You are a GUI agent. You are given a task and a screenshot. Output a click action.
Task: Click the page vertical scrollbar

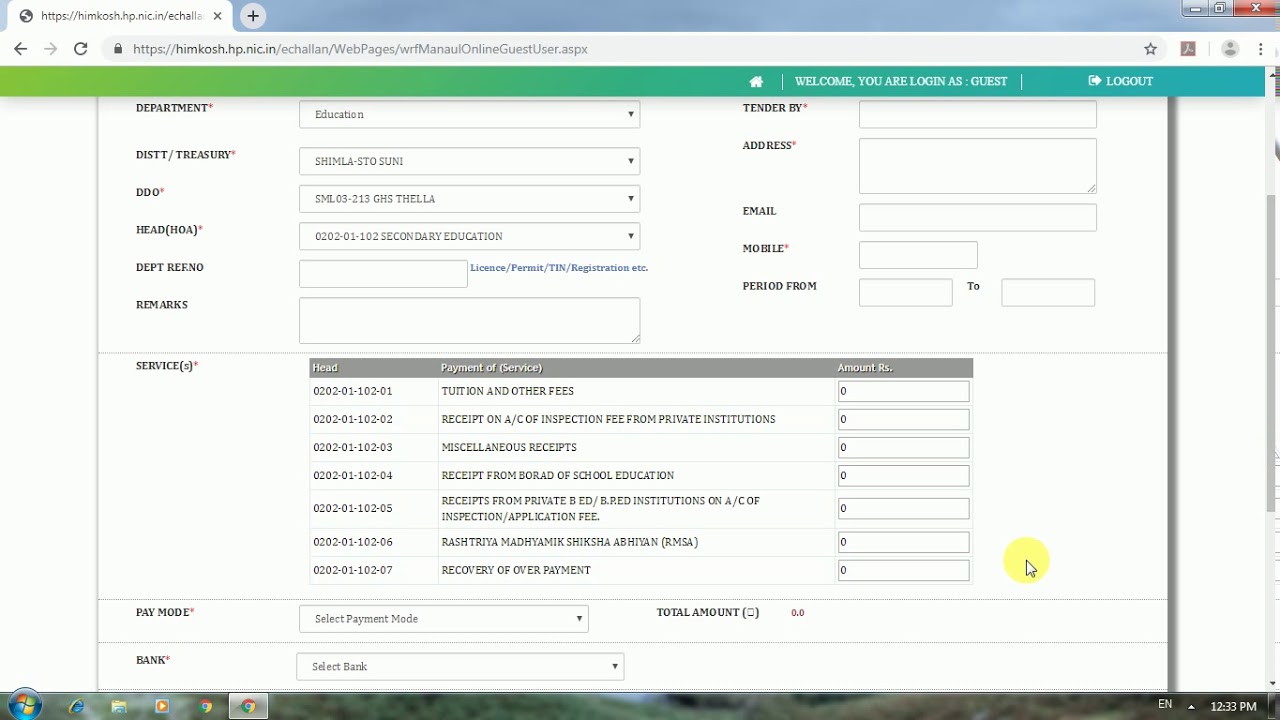tap(1272, 352)
